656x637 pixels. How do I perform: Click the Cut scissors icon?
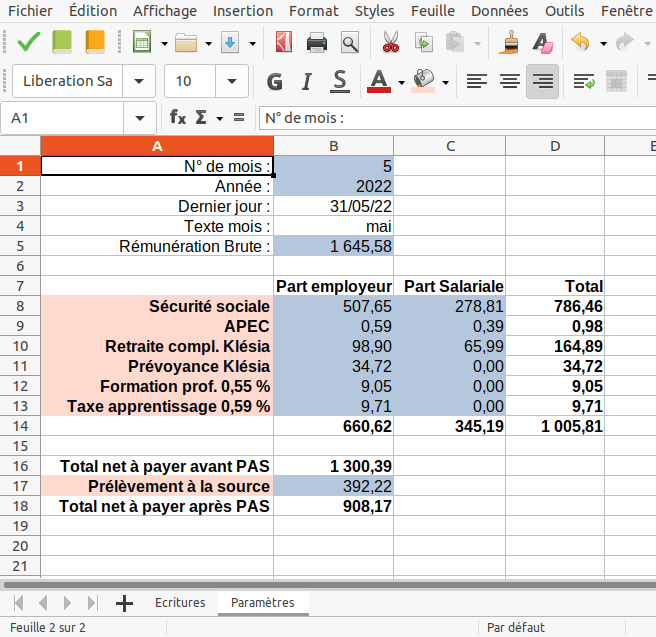(x=390, y=44)
